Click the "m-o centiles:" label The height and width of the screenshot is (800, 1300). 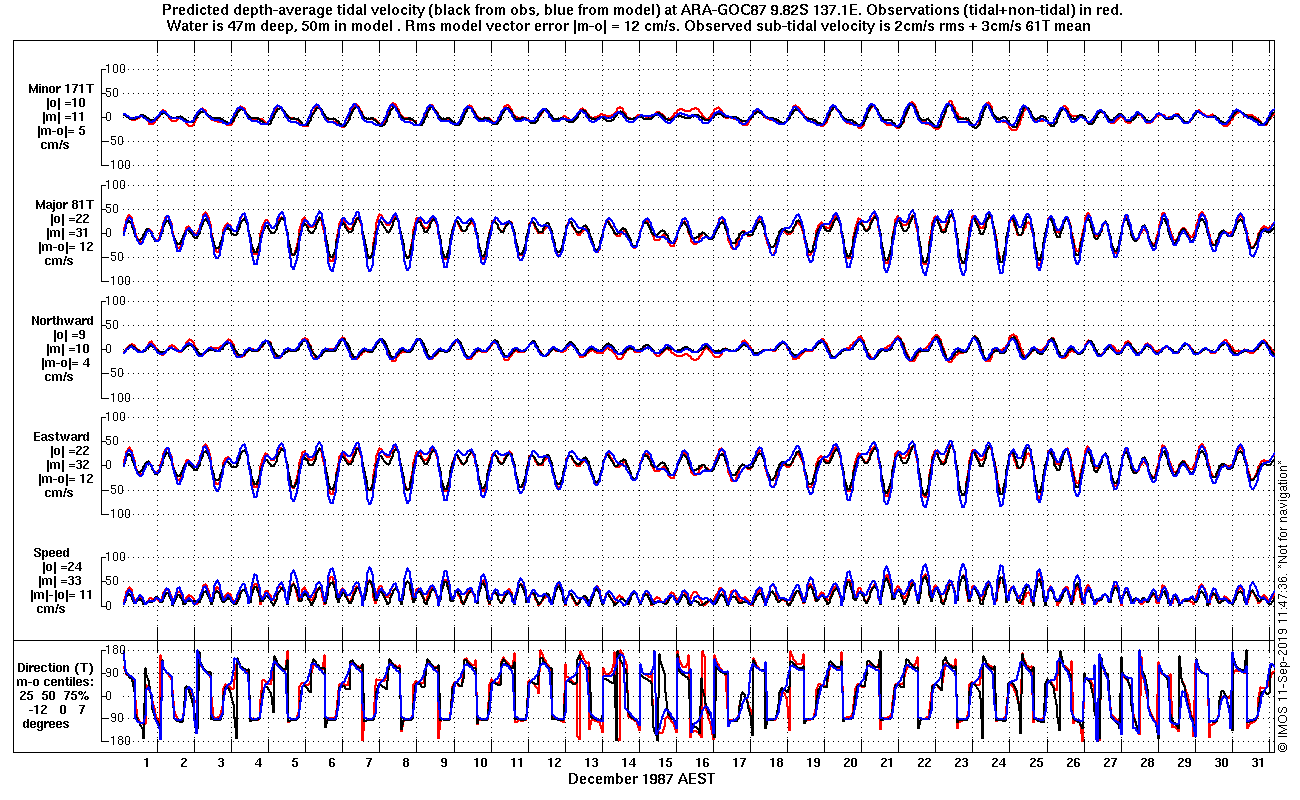pyautogui.click(x=55, y=681)
